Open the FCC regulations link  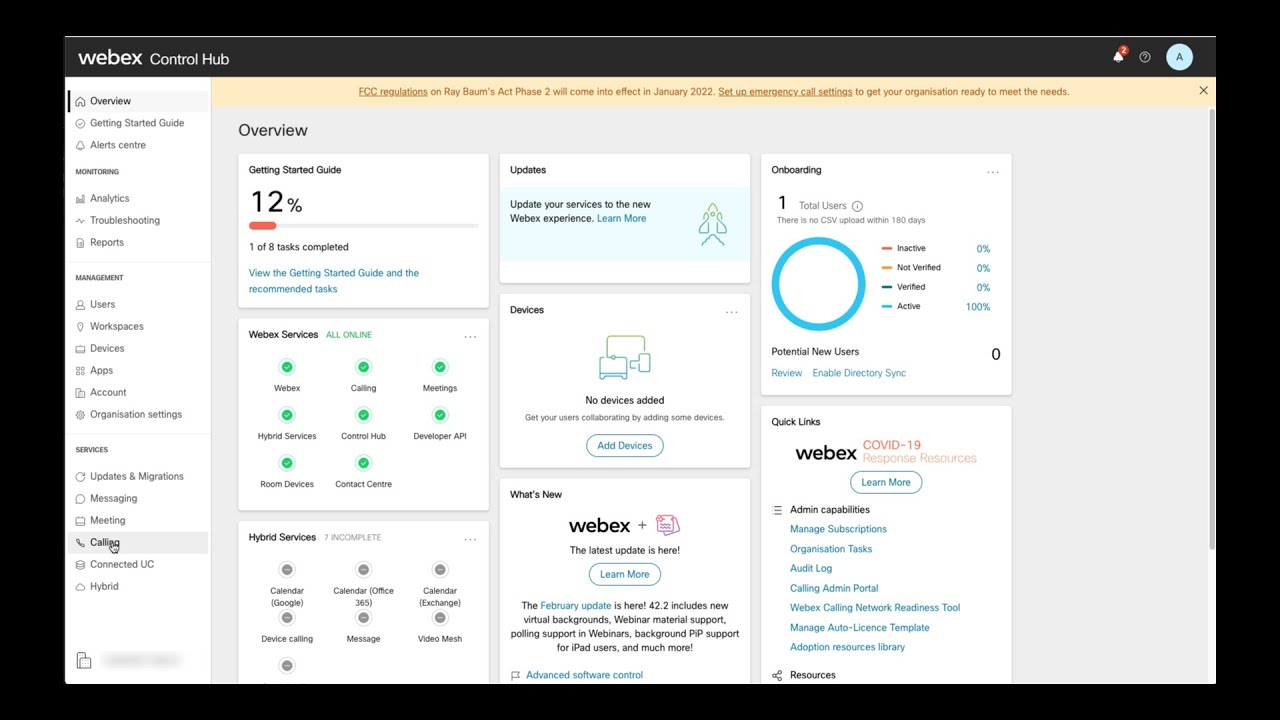pos(393,92)
